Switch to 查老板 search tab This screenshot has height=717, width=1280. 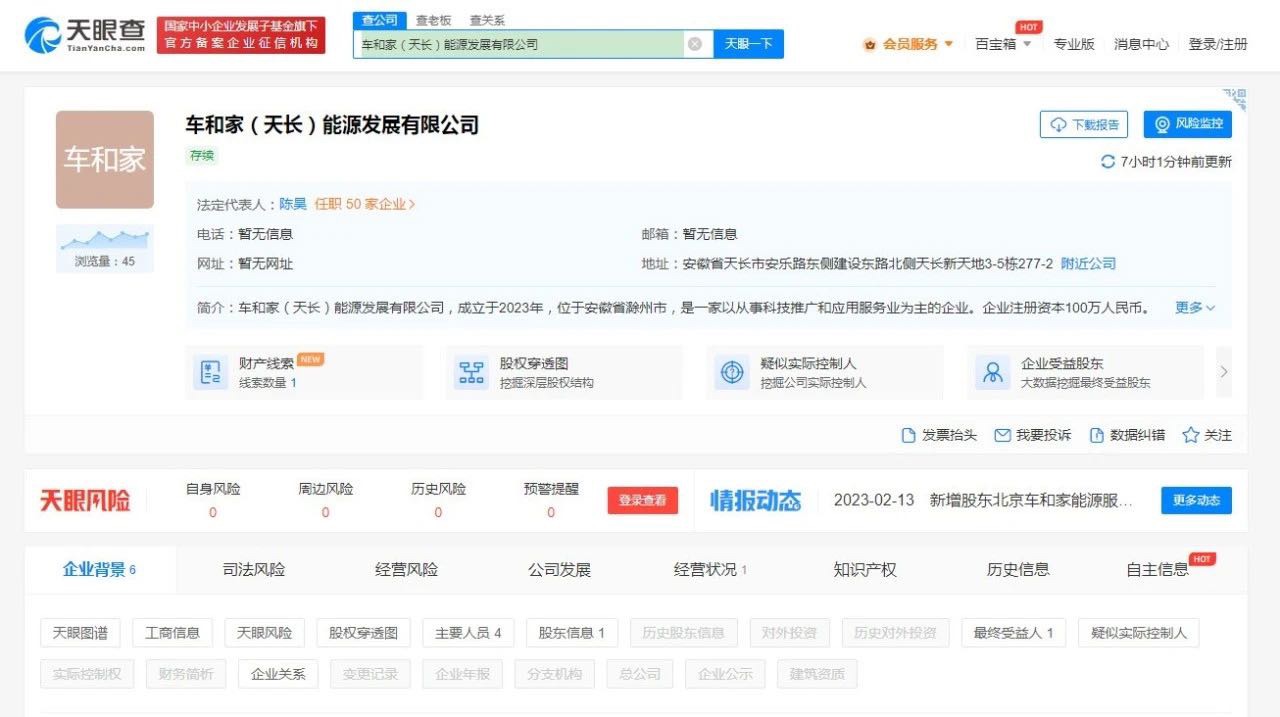point(433,20)
